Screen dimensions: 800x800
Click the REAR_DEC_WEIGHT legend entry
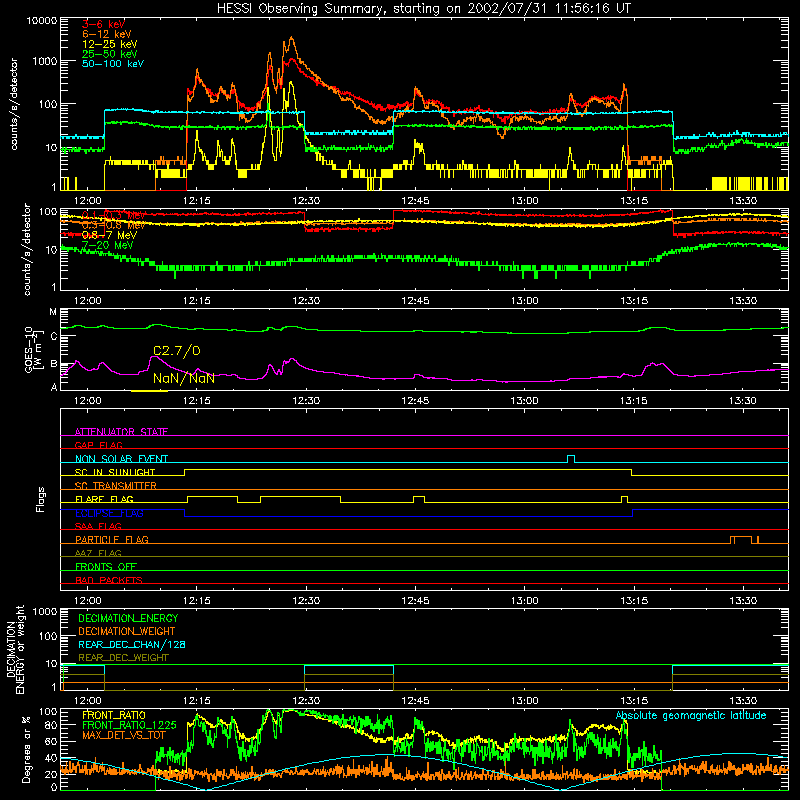pyautogui.click(x=123, y=658)
